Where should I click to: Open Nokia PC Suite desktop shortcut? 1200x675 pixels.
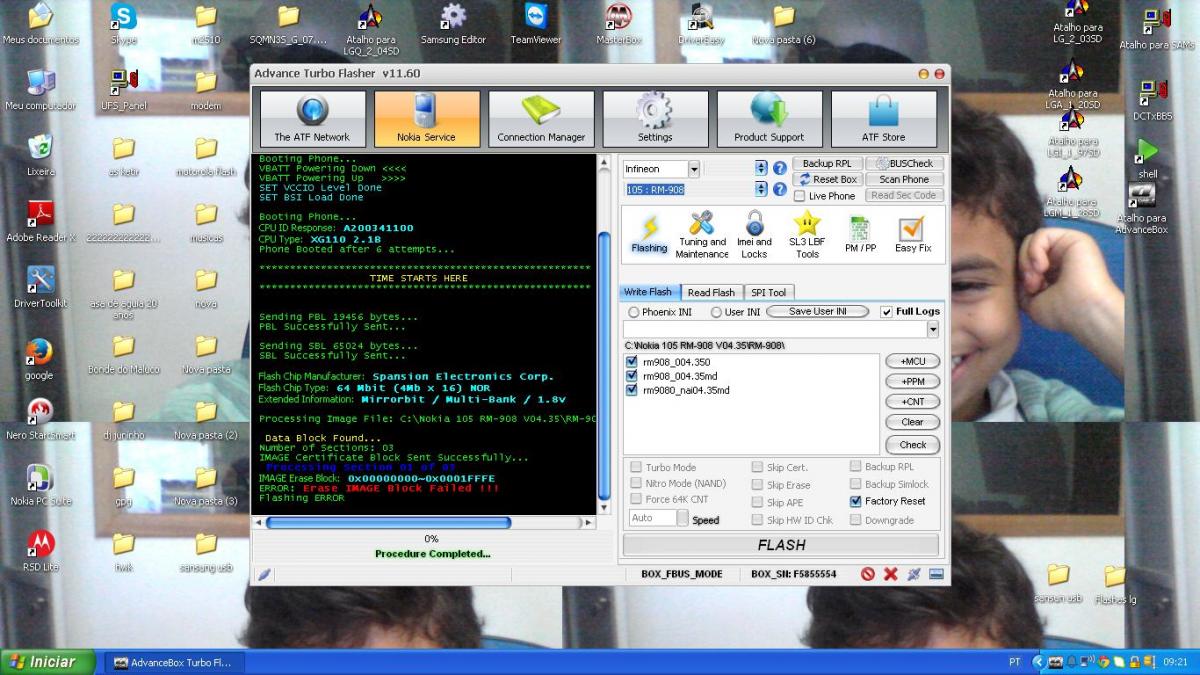coord(41,485)
